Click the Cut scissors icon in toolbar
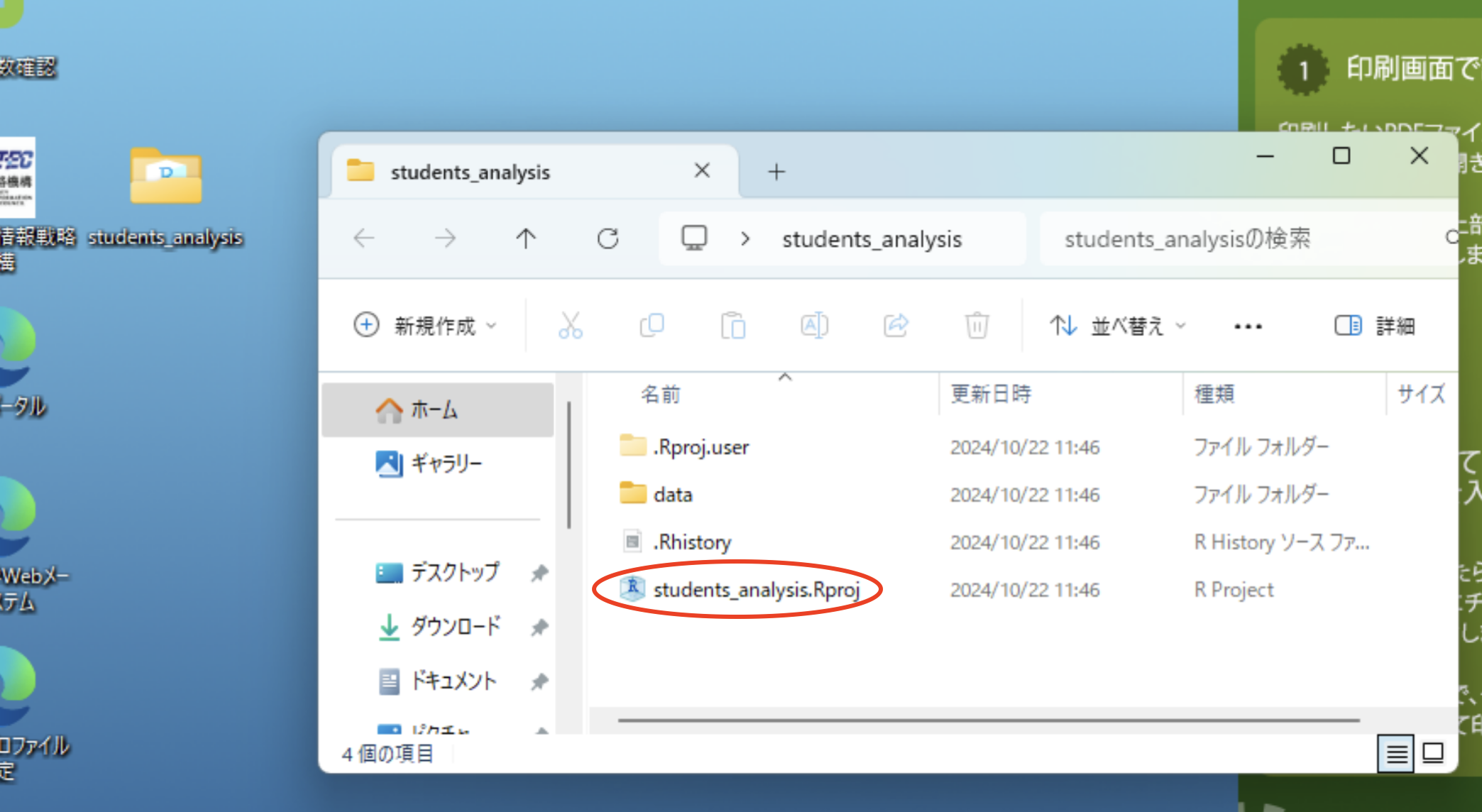This screenshot has width=1482, height=812. pyautogui.click(x=570, y=326)
